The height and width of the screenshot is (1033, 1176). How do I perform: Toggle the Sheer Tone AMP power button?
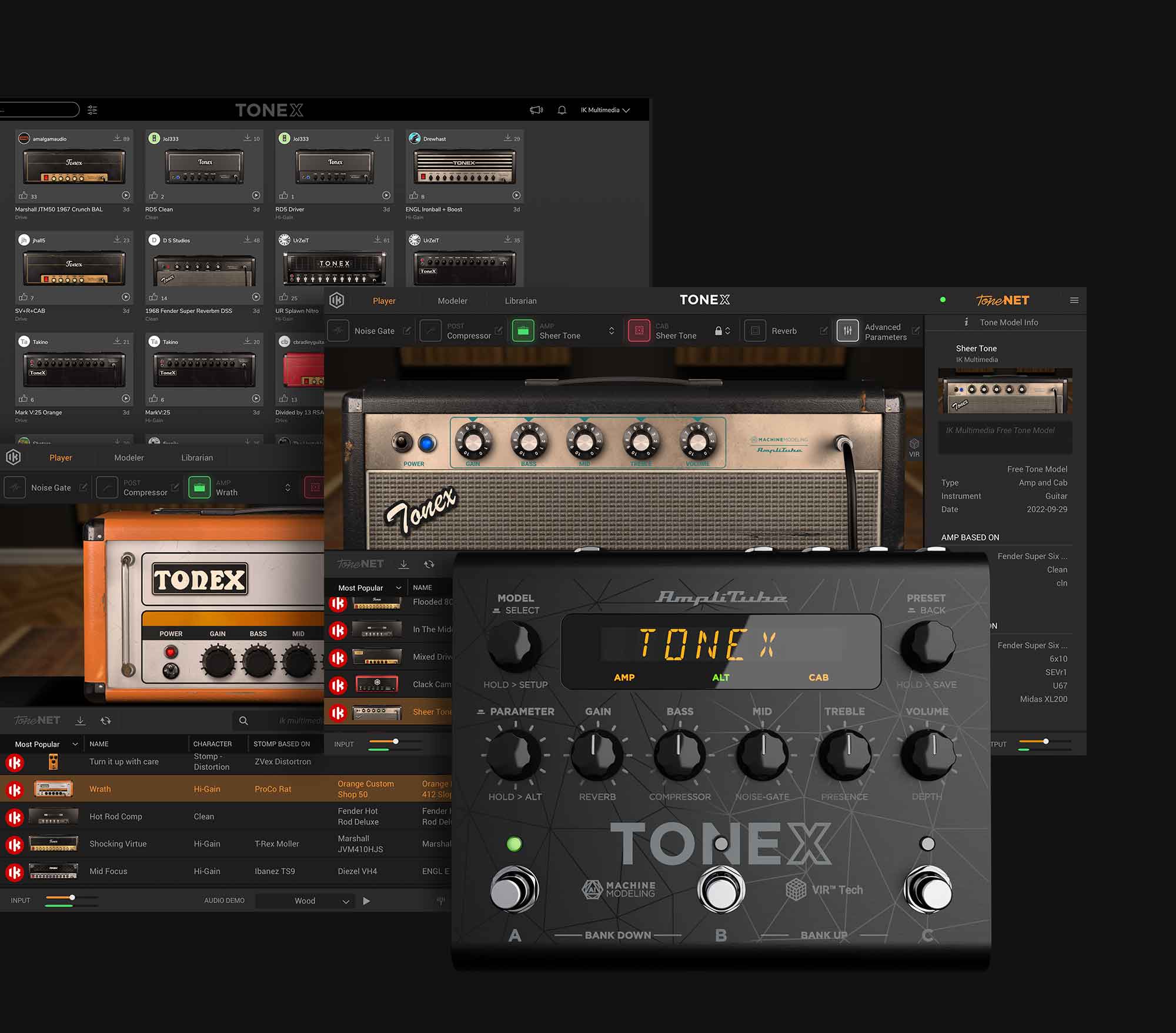coord(523,331)
